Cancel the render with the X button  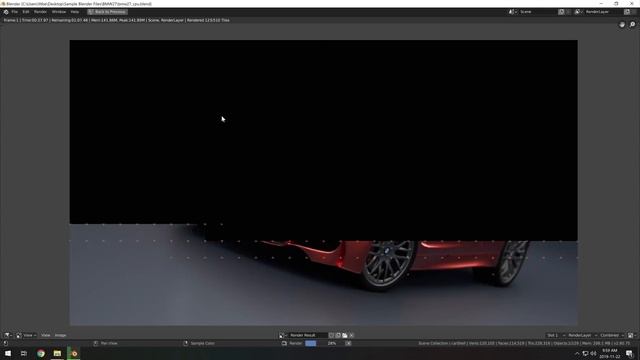[348, 343]
